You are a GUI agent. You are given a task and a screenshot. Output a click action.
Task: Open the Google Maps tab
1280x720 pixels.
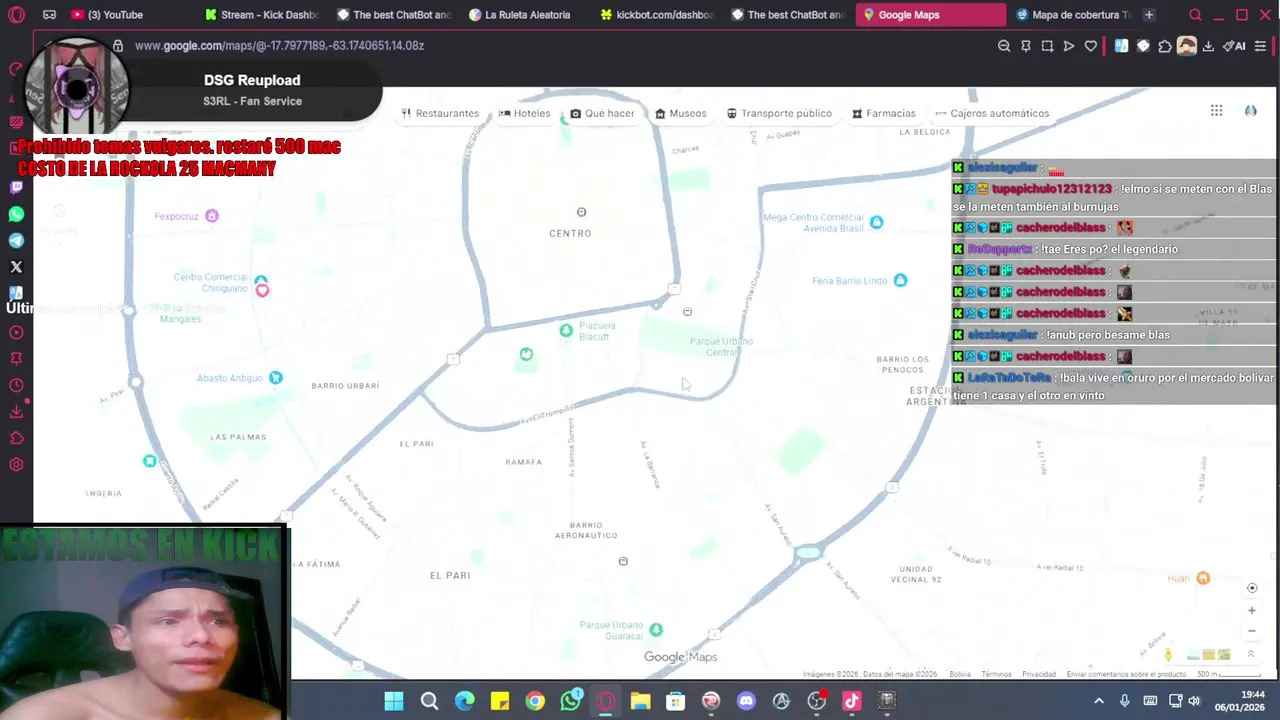click(930, 15)
